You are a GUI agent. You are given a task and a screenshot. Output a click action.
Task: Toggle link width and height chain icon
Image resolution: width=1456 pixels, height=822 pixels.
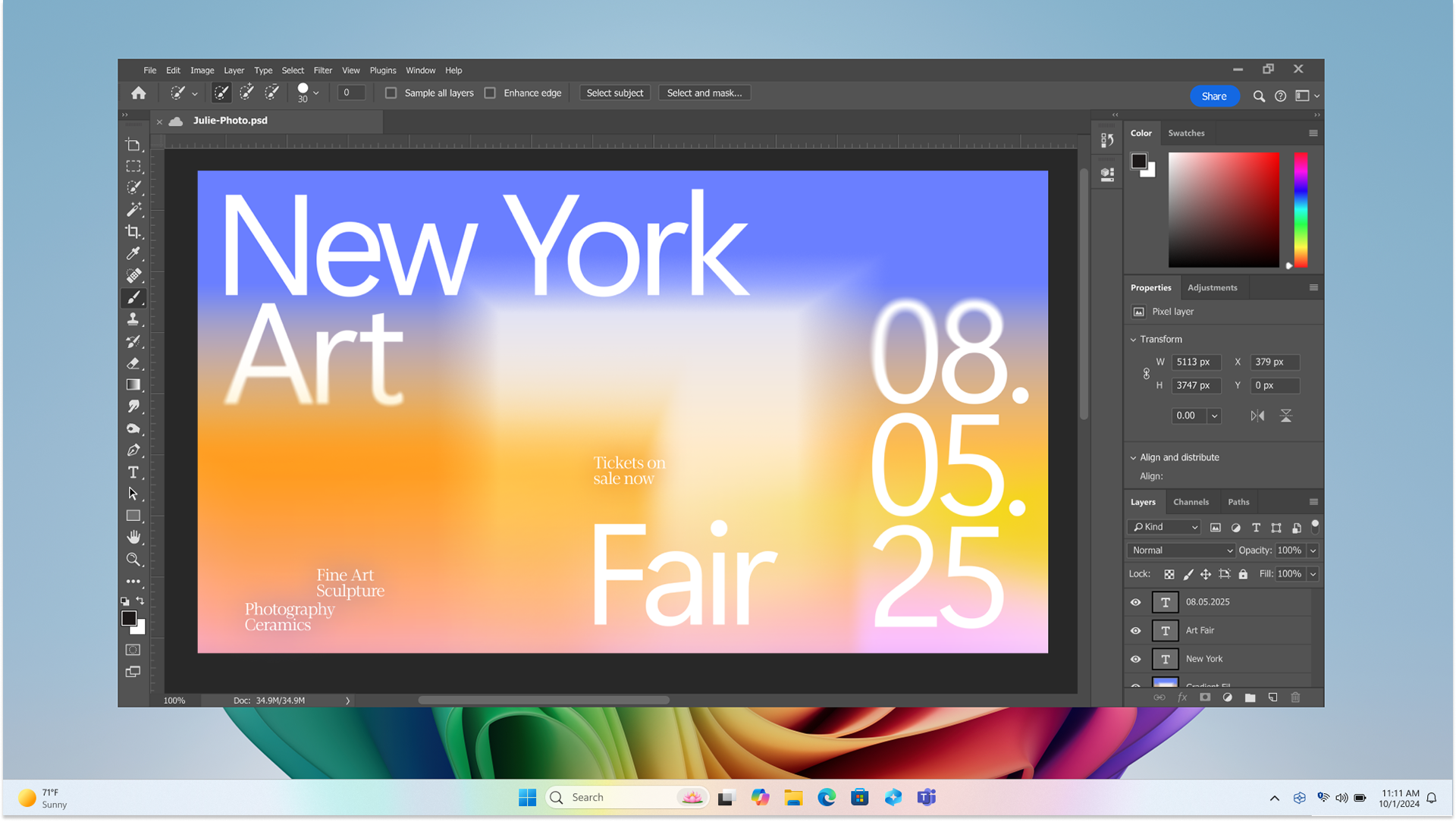click(x=1146, y=374)
